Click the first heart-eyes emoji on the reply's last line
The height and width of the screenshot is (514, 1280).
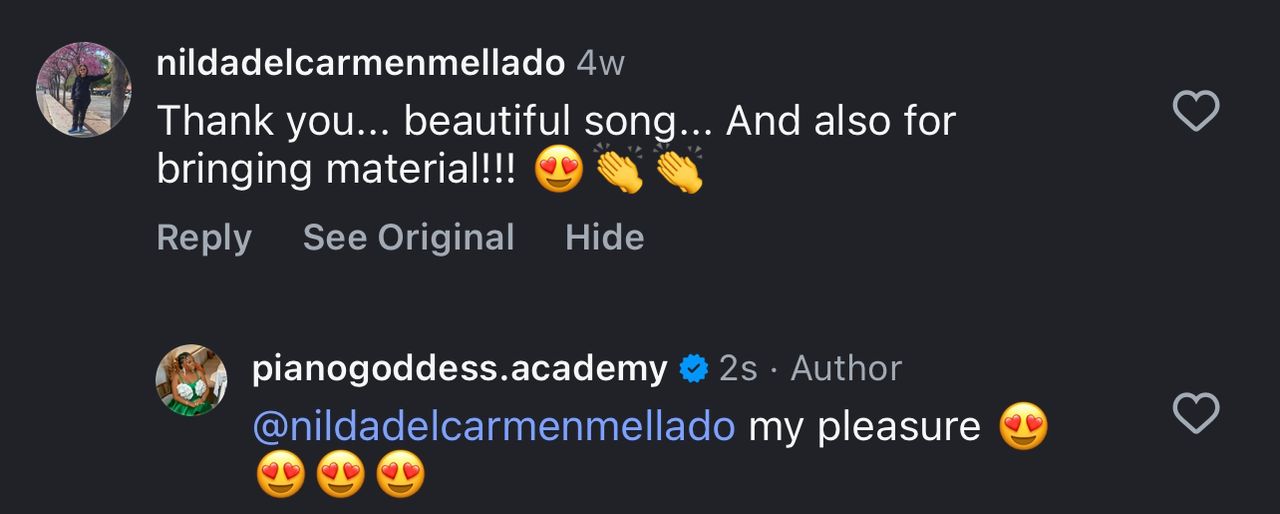280,475
